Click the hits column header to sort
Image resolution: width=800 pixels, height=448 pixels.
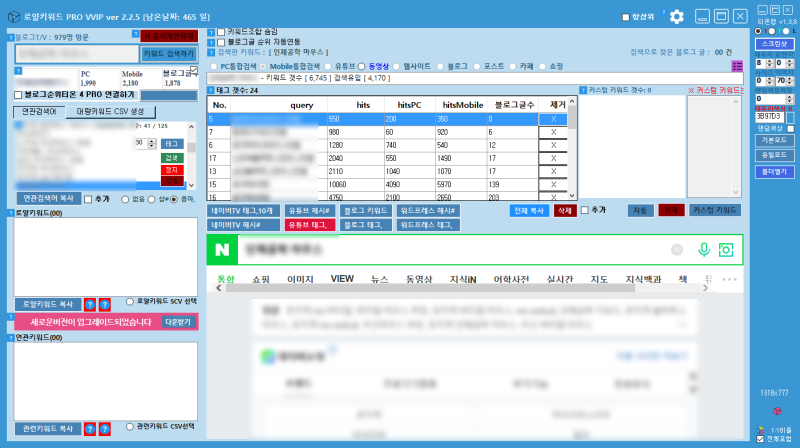click(x=363, y=105)
